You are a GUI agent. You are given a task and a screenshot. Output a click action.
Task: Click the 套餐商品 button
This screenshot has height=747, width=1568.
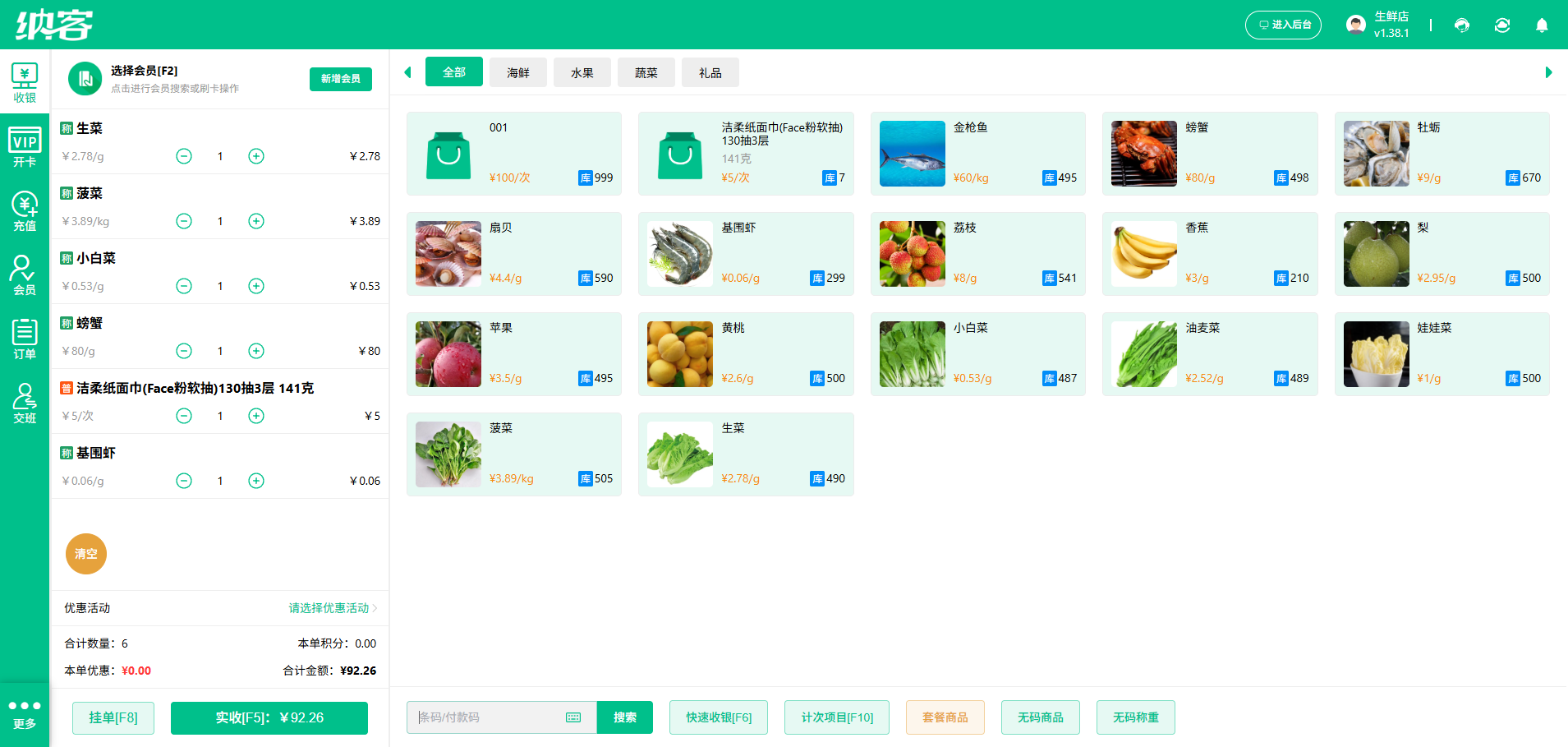click(x=945, y=717)
